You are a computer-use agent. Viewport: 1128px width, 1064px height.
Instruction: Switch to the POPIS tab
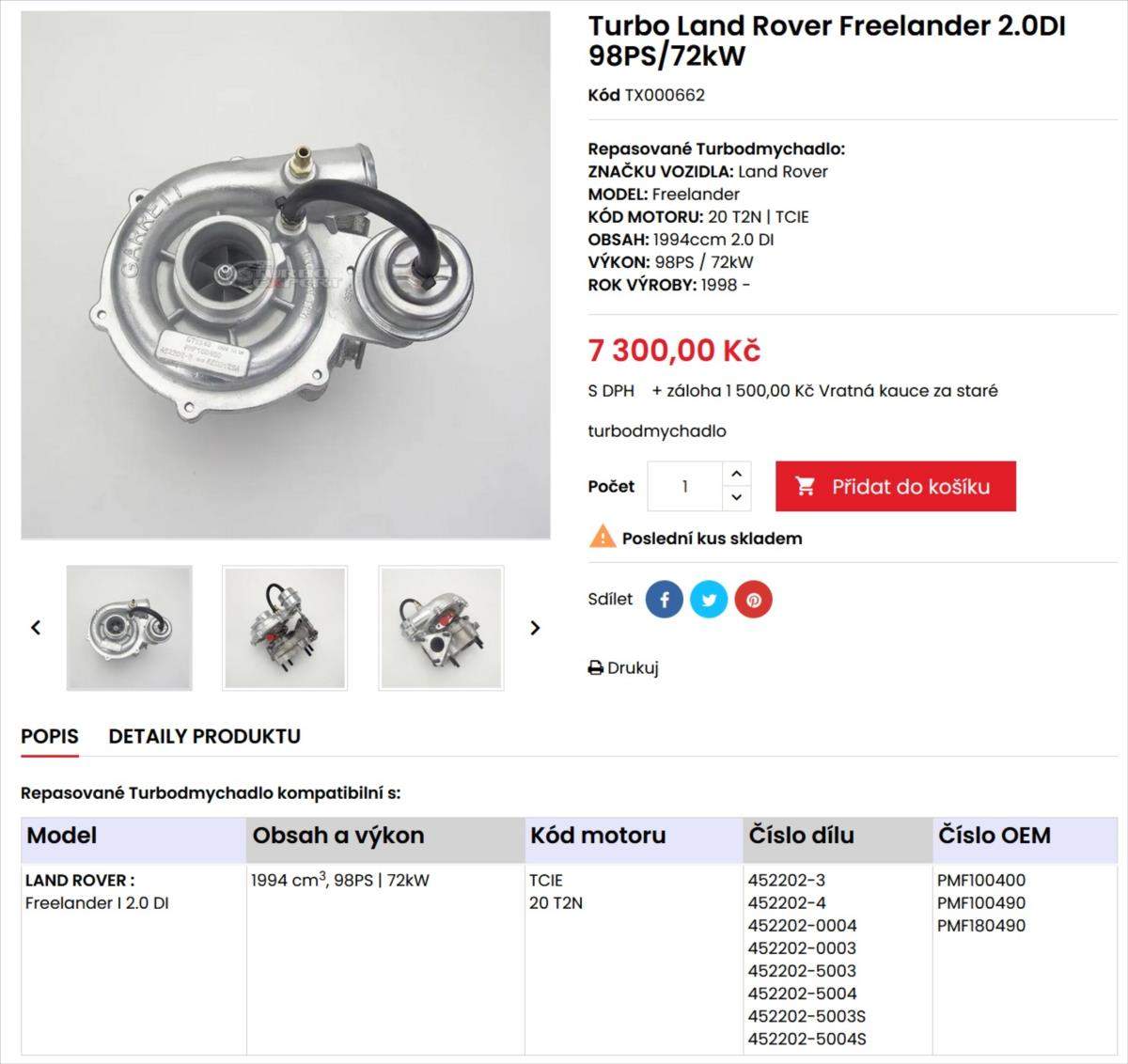click(50, 736)
